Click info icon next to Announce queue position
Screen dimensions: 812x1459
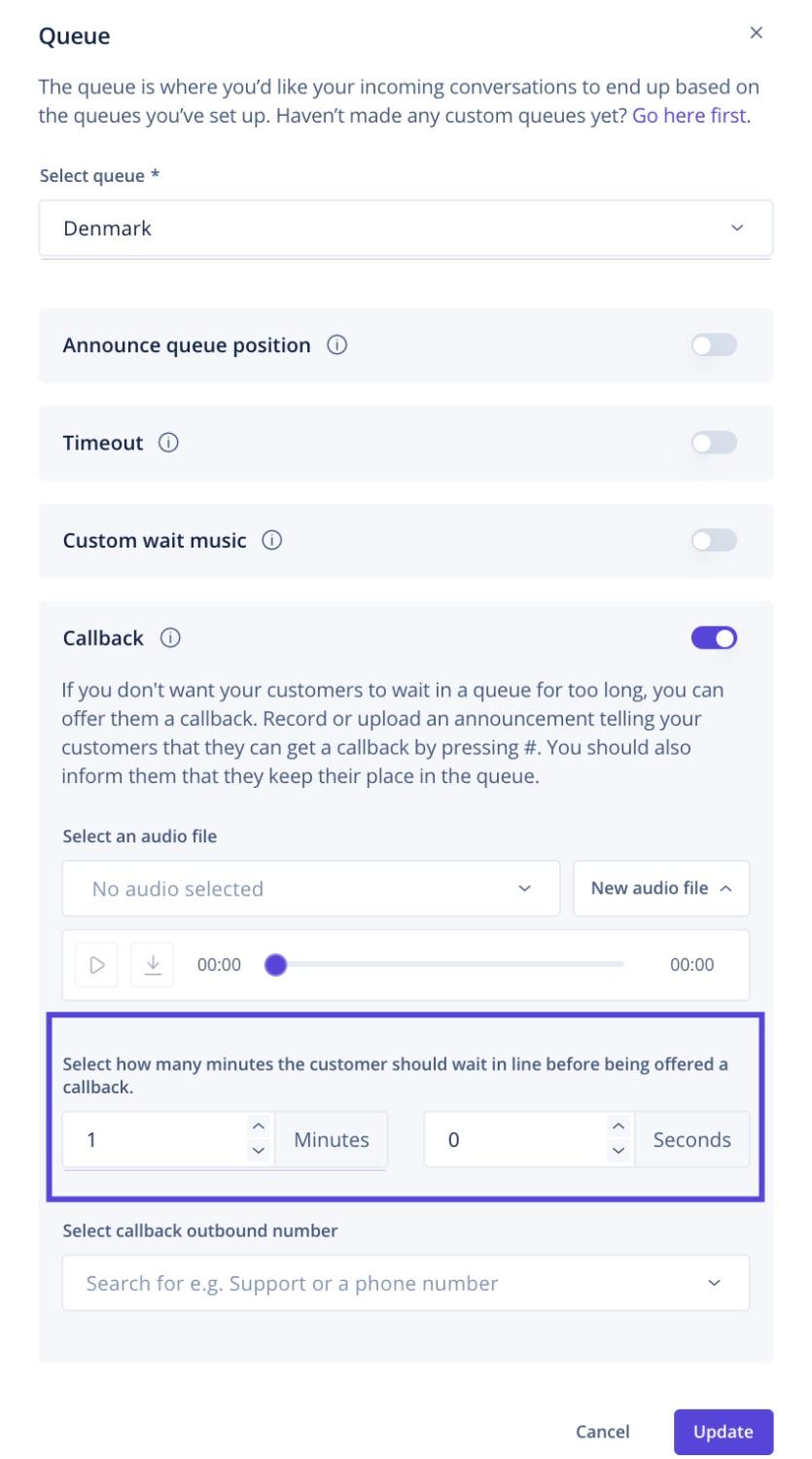pos(337,345)
